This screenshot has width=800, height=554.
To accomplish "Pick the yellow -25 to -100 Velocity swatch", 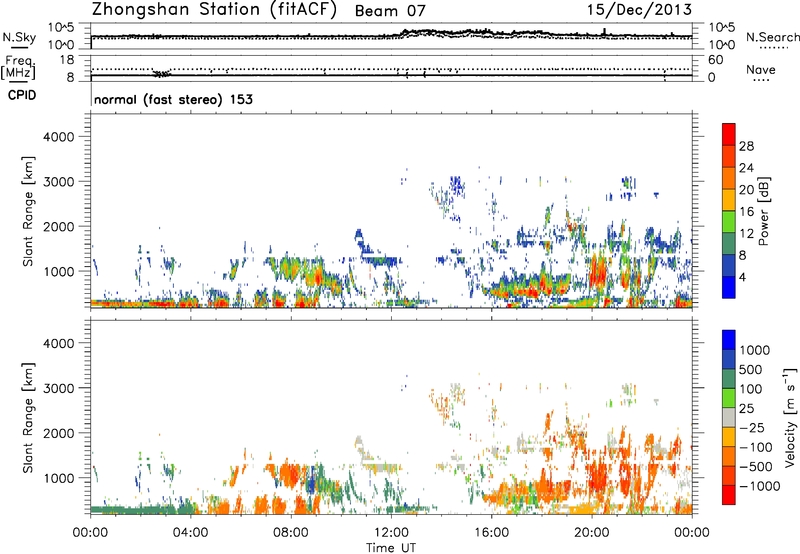I will coord(729,437).
